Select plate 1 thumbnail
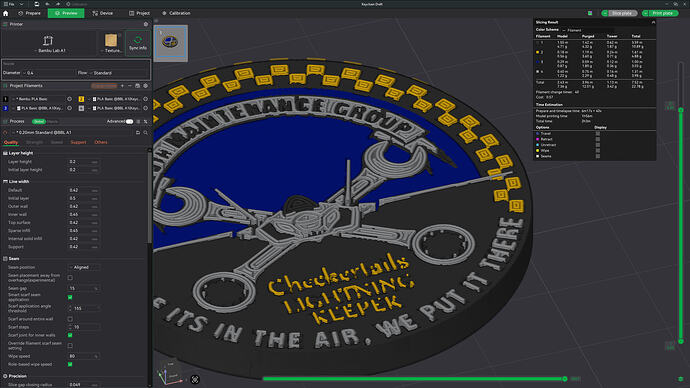The height and width of the screenshot is (388, 690). (x=170, y=43)
